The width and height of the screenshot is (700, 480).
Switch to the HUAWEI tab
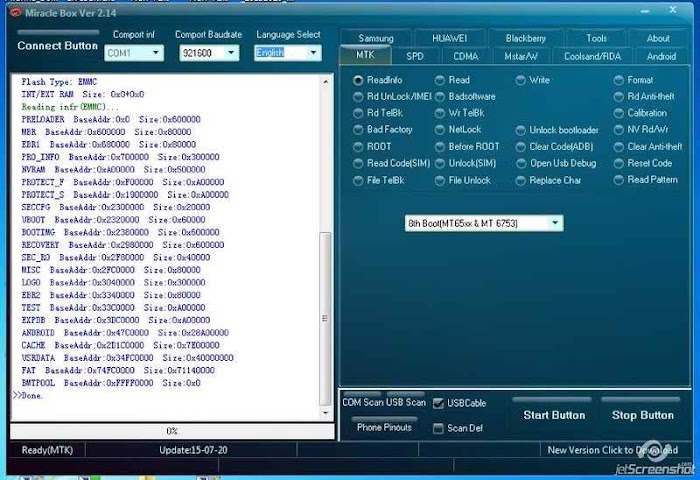(x=450, y=38)
